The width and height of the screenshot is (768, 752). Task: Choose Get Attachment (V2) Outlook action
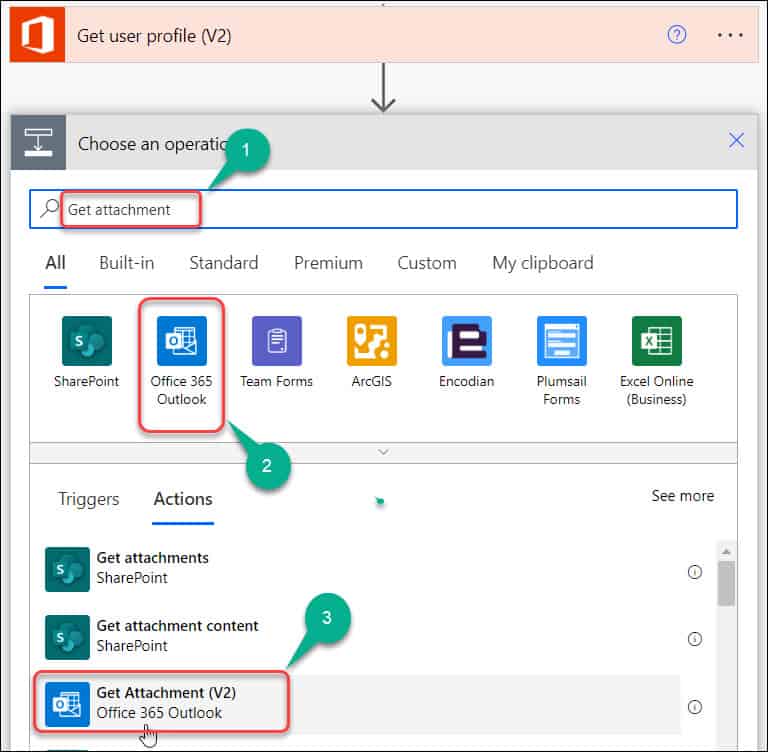tap(362, 704)
